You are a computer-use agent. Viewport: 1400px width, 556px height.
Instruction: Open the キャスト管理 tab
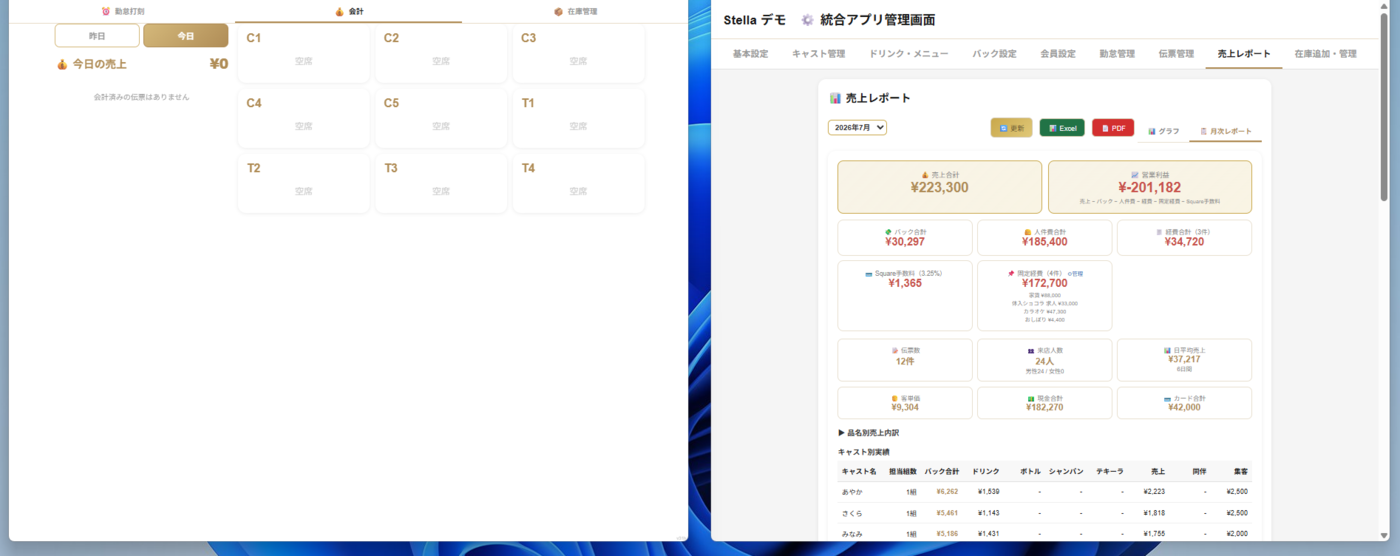click(818, 54)
